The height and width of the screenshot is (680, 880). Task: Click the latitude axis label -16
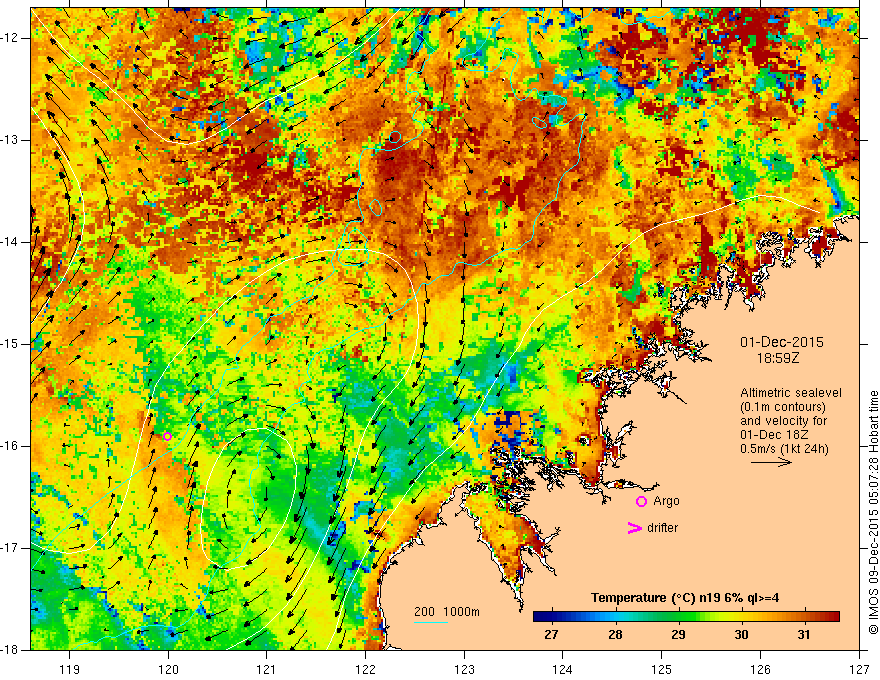(10, 446)
